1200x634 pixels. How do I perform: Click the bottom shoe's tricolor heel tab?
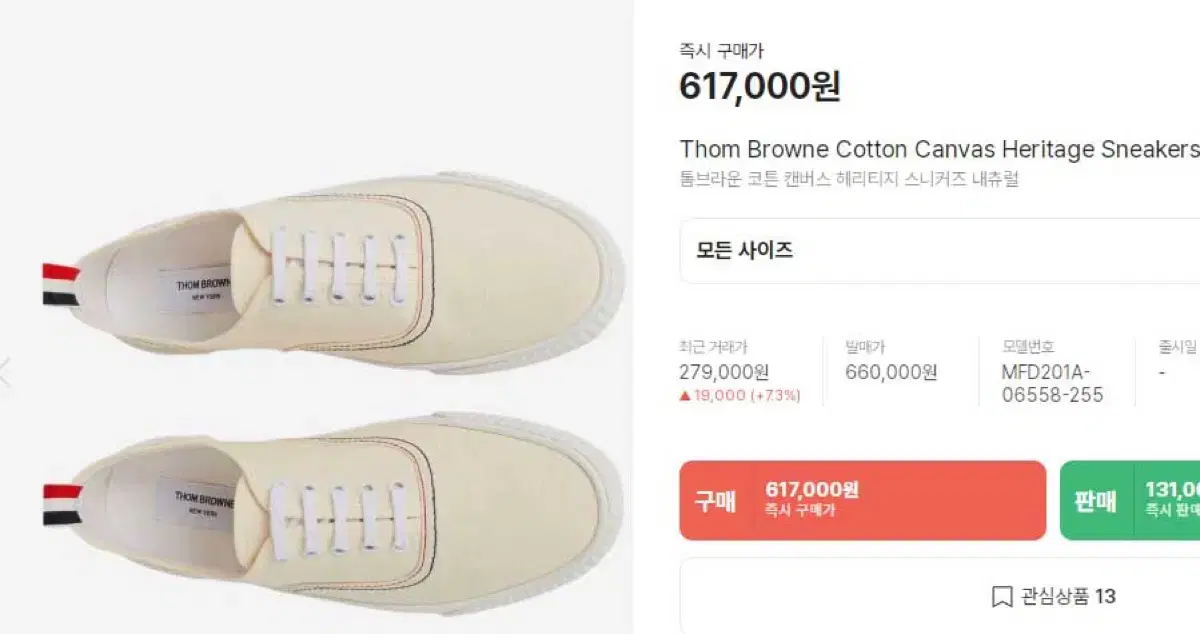pyautogui.click(x=60, y=504)
